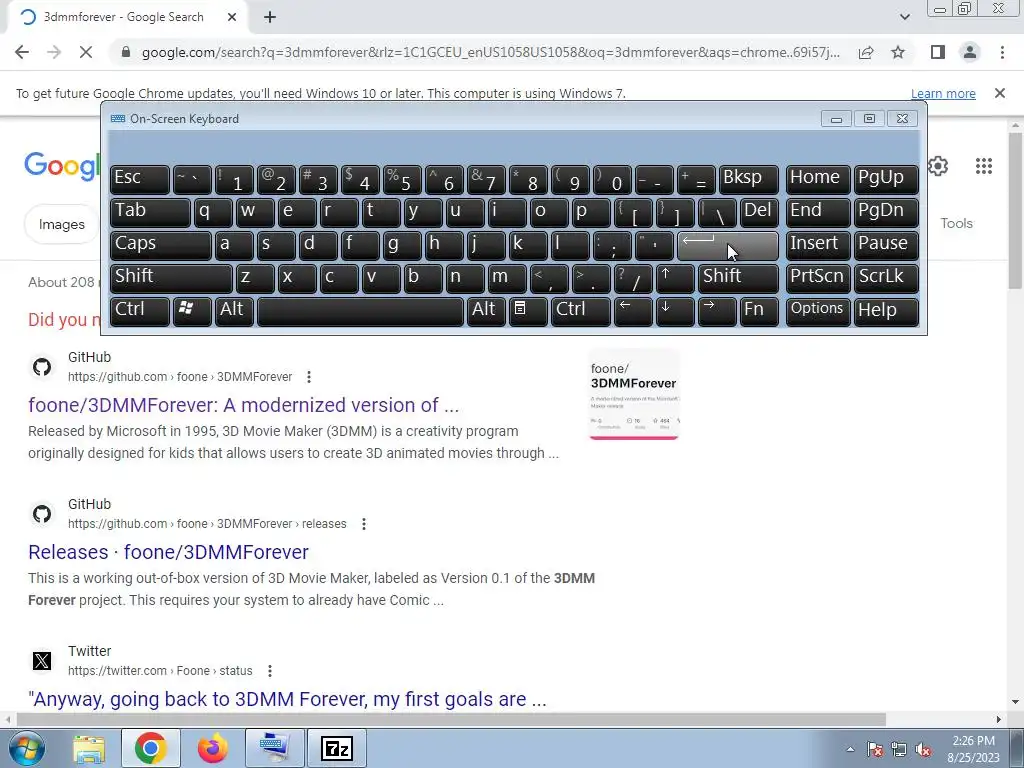
Task: Hit the down arrow key in the bottom row
Action: (675, 312)
